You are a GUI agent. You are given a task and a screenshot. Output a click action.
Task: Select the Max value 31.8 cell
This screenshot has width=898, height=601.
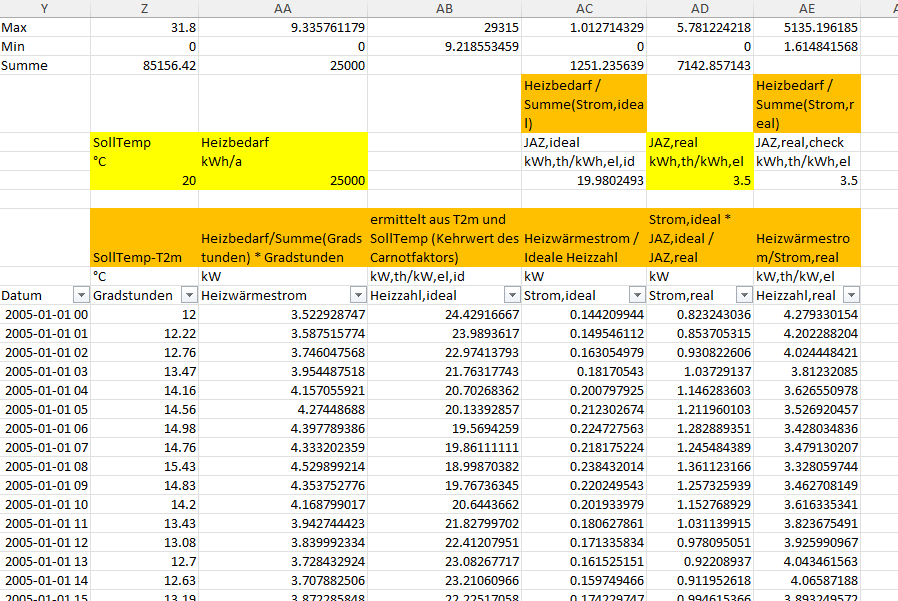tap(144, 28)
